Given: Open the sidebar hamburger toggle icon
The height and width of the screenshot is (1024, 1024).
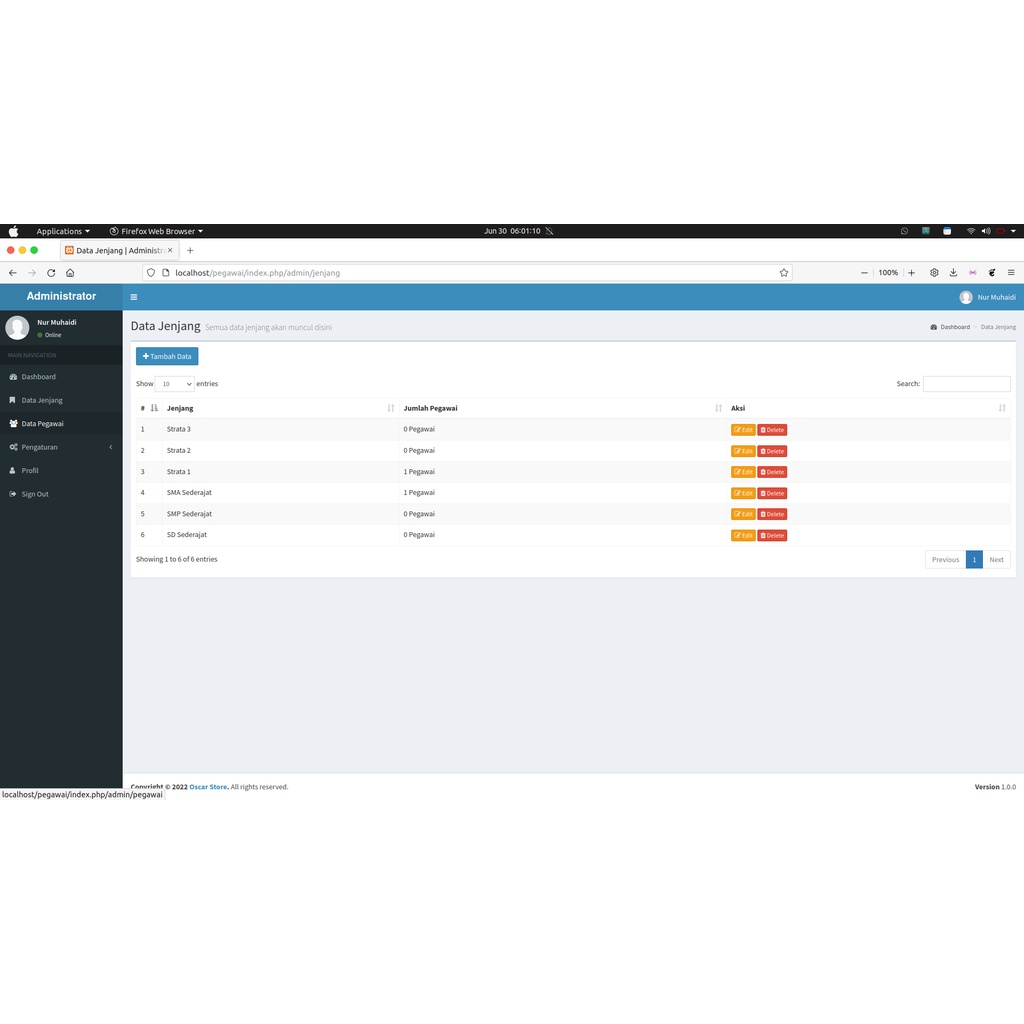Looking at the screenshot, I should pos(134,297).
